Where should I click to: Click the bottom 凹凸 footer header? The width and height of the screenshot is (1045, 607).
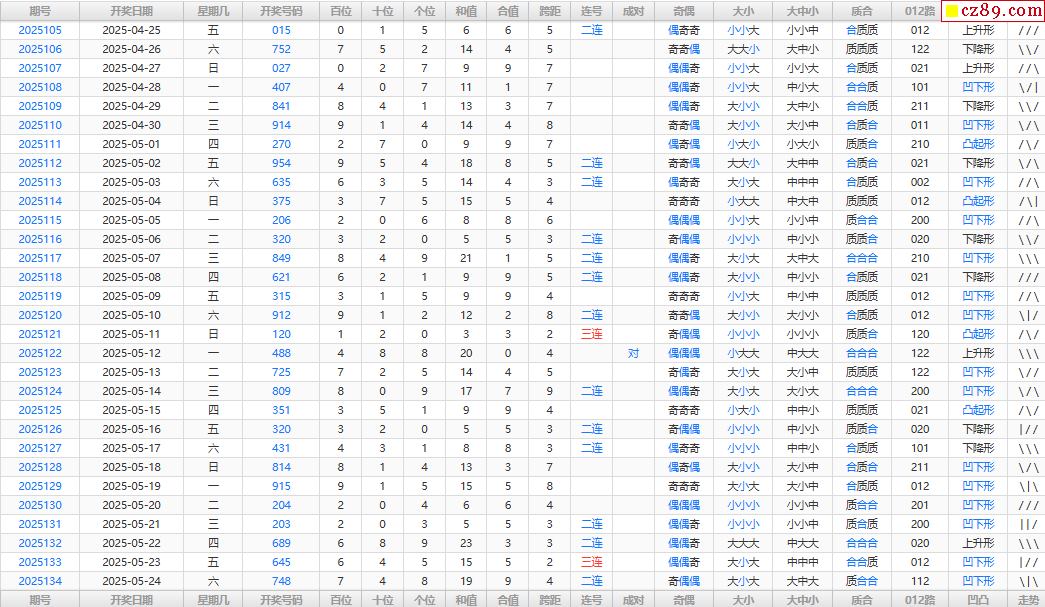click(x=978, y=599)
